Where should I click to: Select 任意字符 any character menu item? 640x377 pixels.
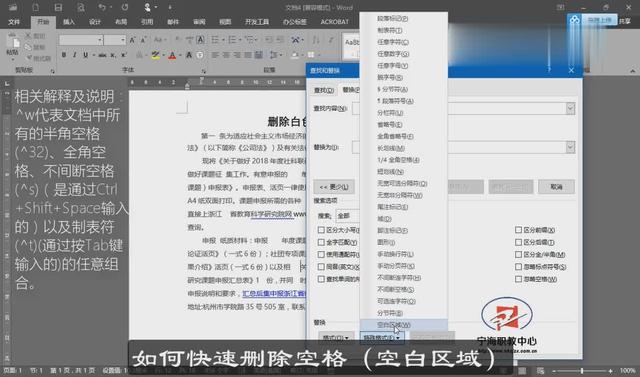404,42
